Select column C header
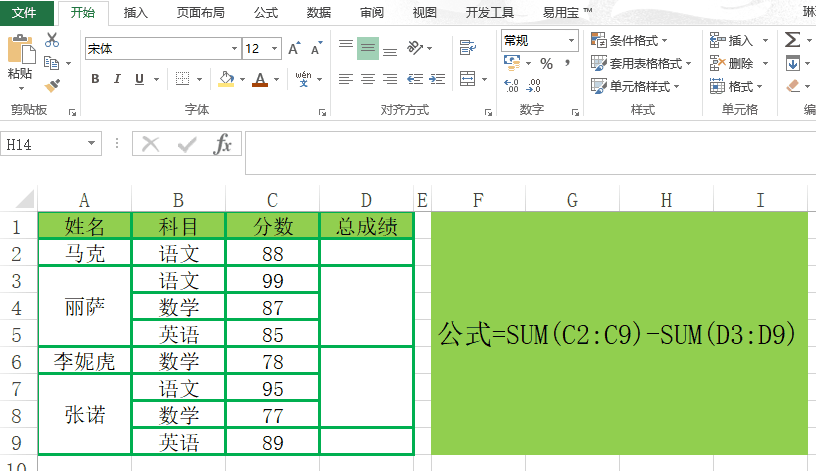The width and height of the screenshot is (816, 471). pos(272,200)
